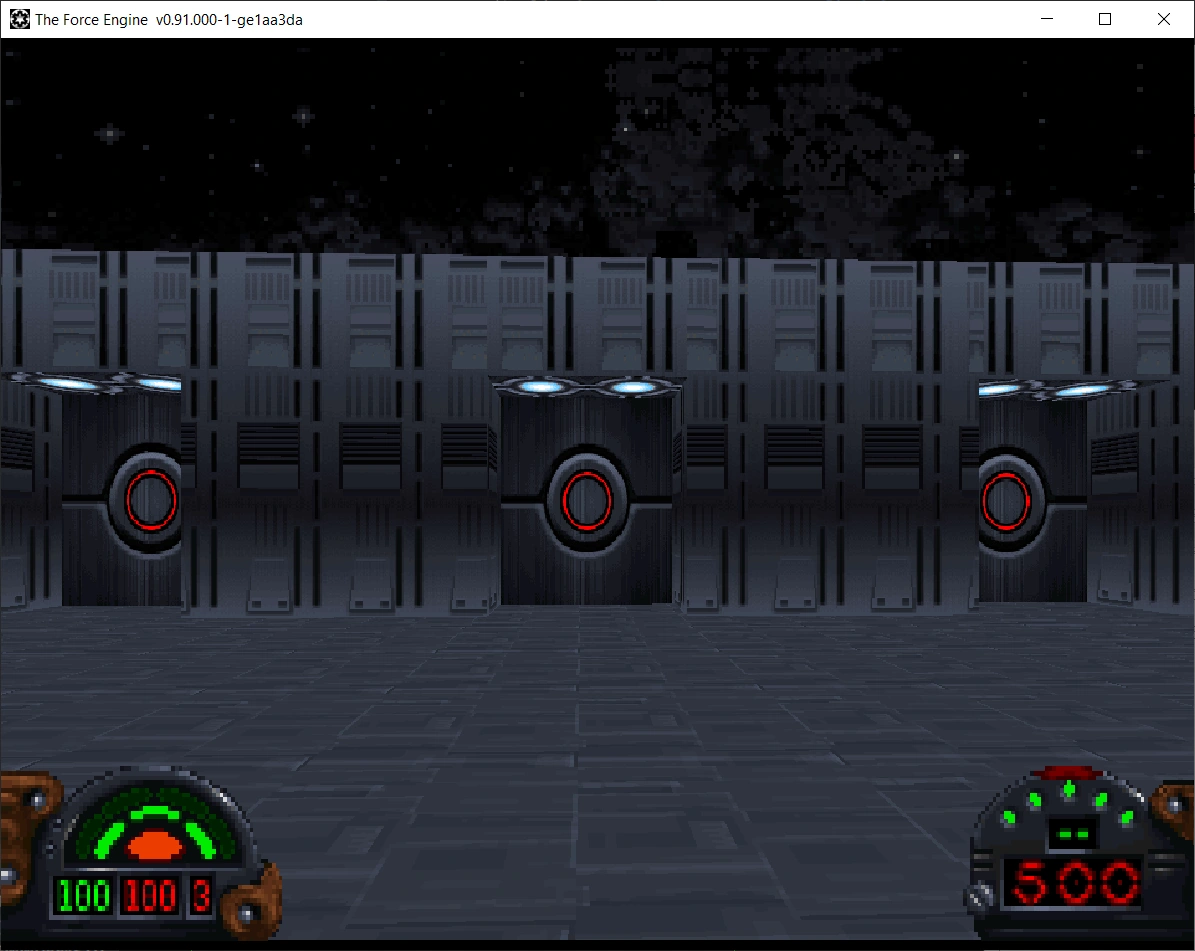Screen dimensions: 1195x951
Task: Click The Force Engine app icon in title bar
Action: pos(19,19)
